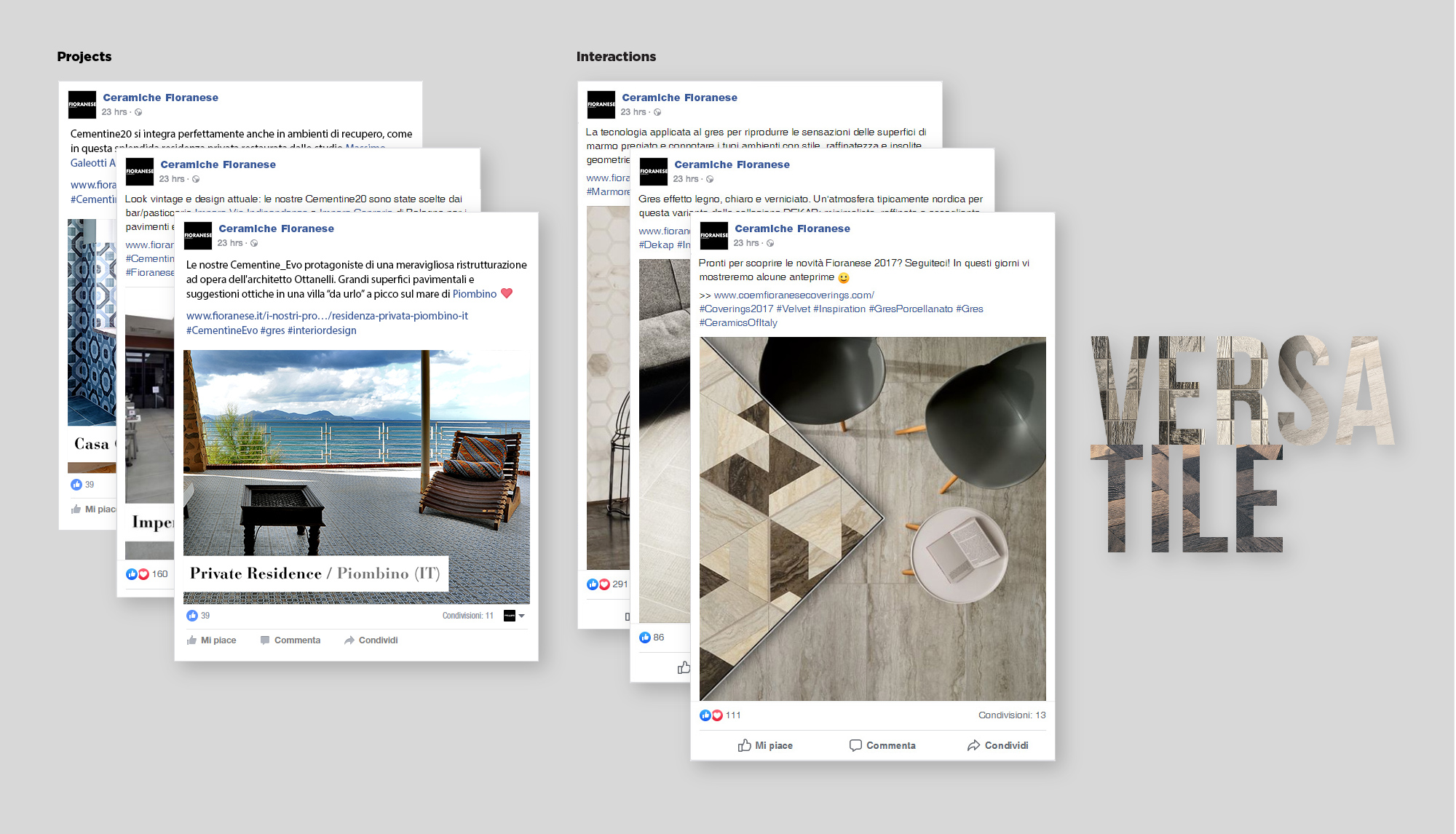Click red heart emoji after Piombino

tap(507, 293)
